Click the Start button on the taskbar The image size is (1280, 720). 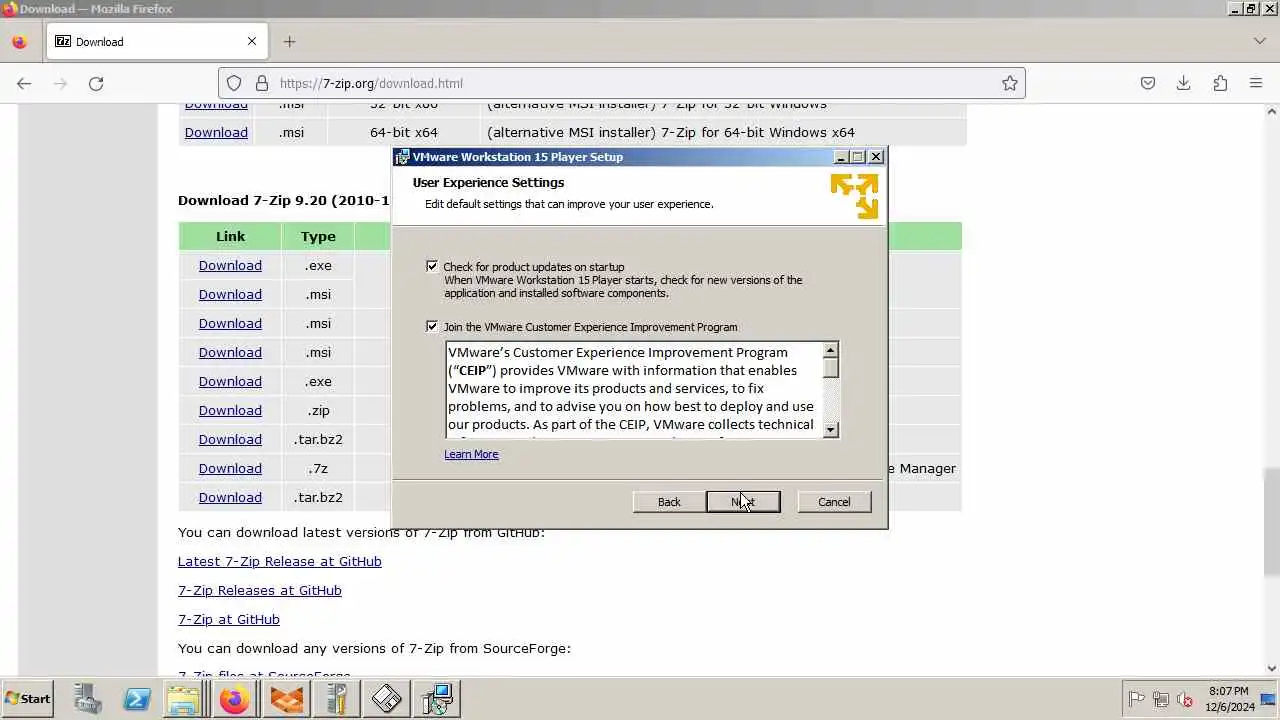coord(27,699)
